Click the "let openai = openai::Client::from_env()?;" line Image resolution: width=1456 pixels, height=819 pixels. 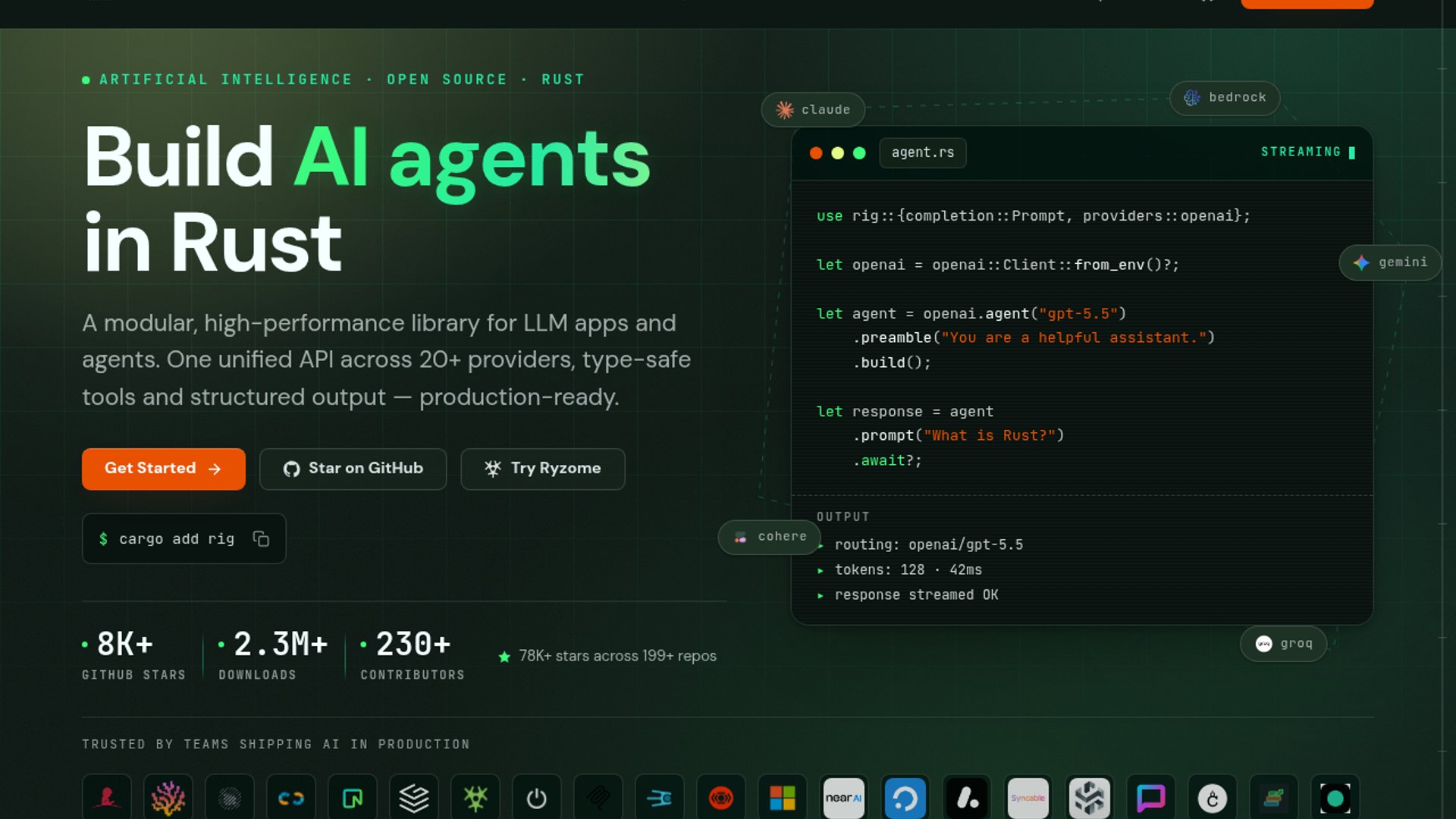coord(998,265)
